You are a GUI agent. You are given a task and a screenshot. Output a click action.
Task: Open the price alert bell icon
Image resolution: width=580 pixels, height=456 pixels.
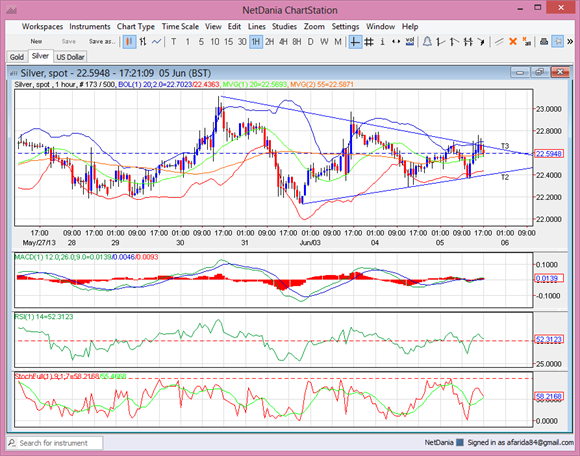427,42
